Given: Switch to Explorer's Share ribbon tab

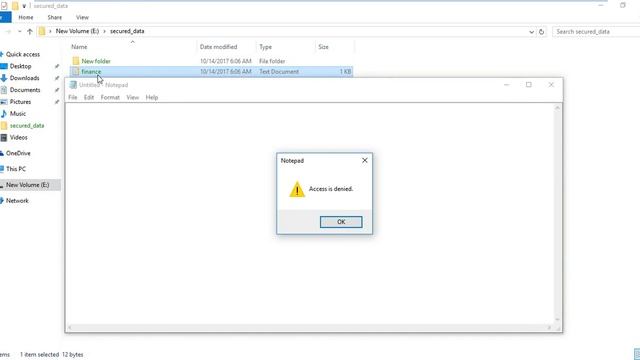Looking at the screenshot, I should (54, 17).
